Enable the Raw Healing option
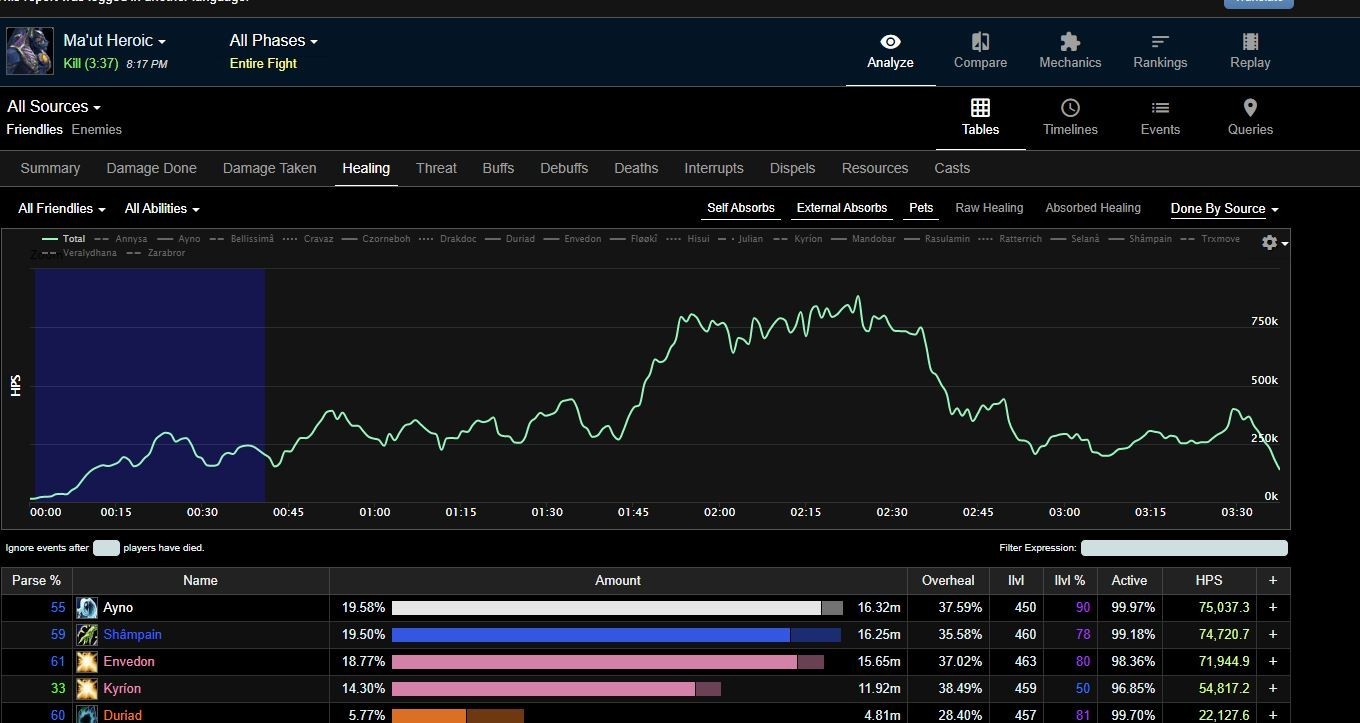 click(x=989, y=208)
